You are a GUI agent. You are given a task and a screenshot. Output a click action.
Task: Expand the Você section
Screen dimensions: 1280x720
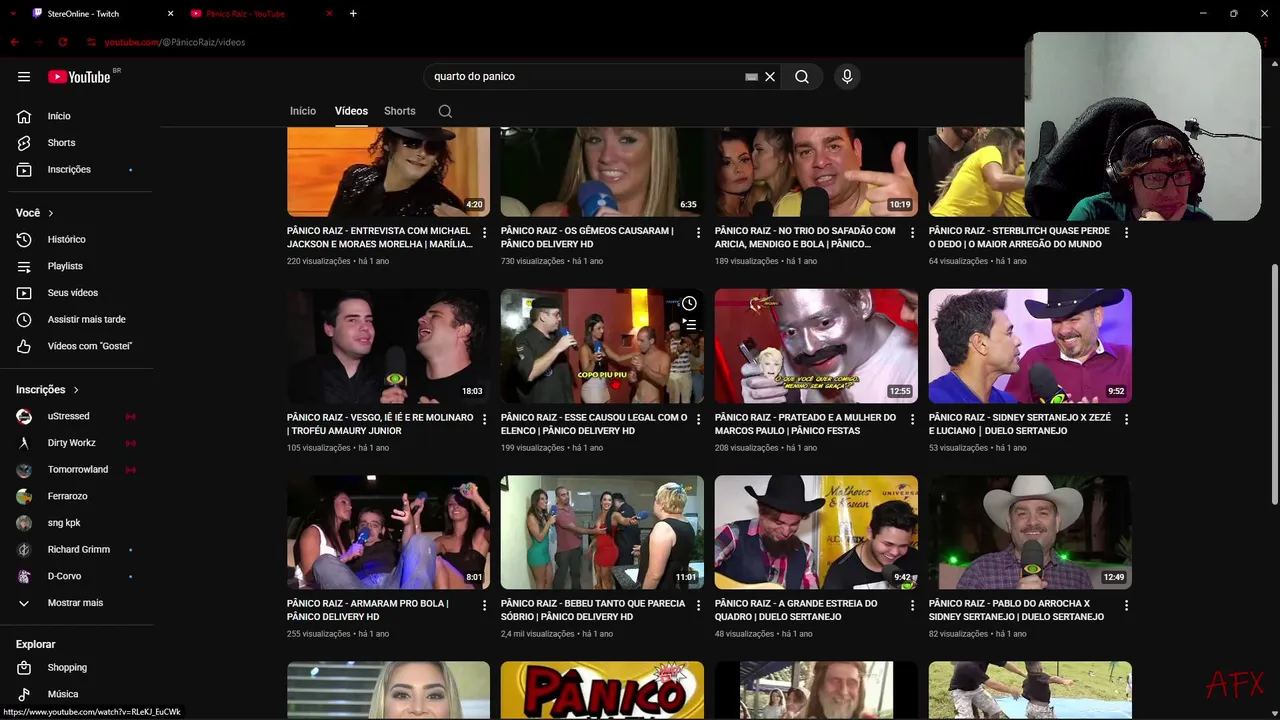[35, 213]
